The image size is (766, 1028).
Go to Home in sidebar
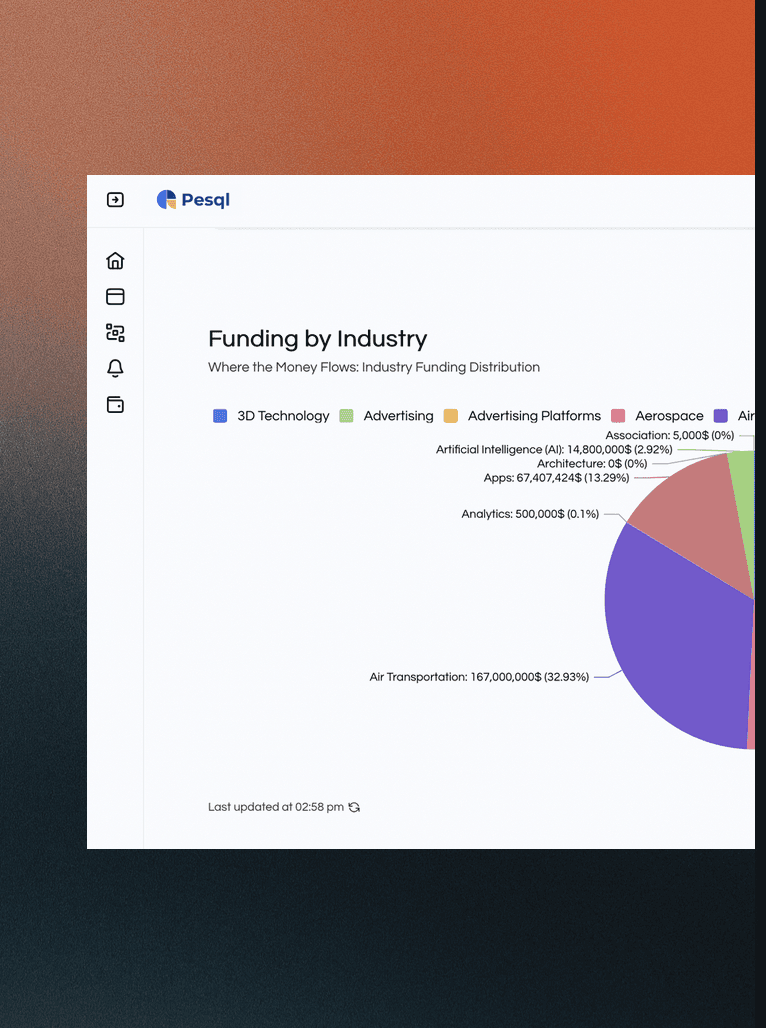coord(115,260)
